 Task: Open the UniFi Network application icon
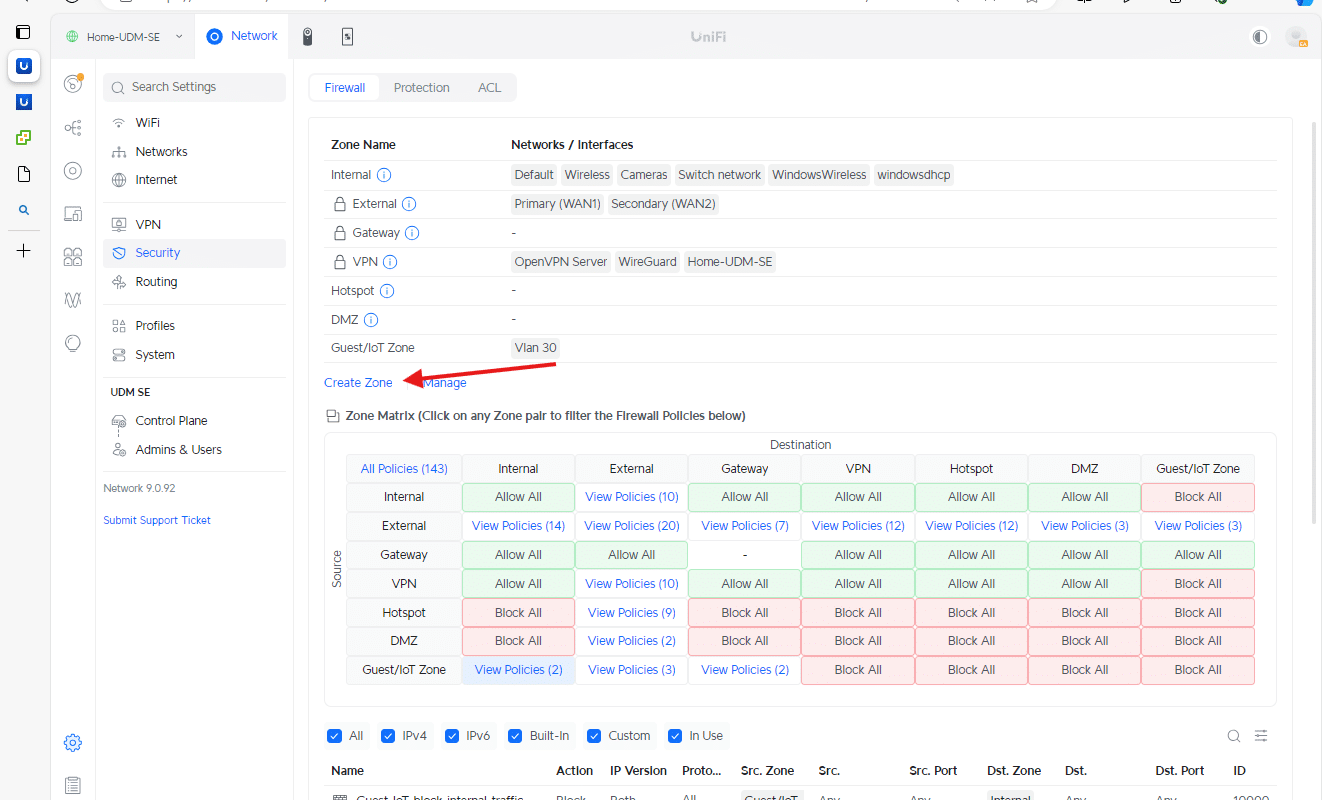[x=214, y=36]
